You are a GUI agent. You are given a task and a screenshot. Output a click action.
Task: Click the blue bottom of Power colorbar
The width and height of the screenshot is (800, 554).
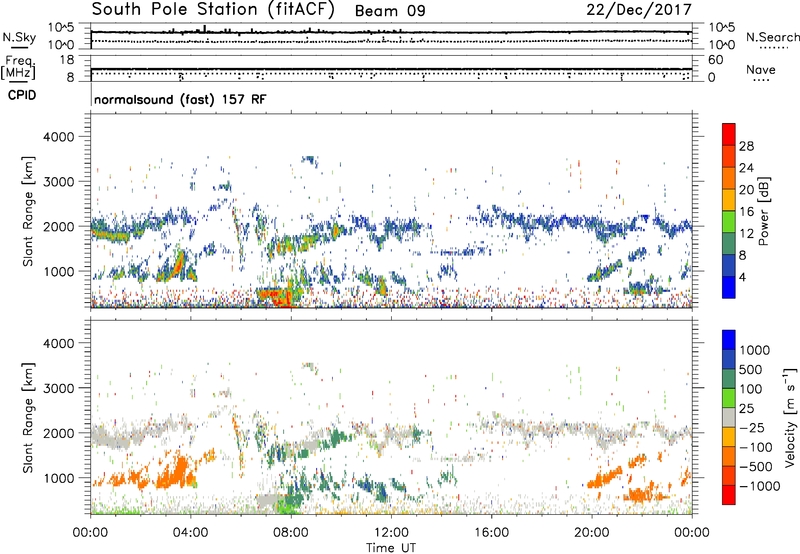pos(729,287)
